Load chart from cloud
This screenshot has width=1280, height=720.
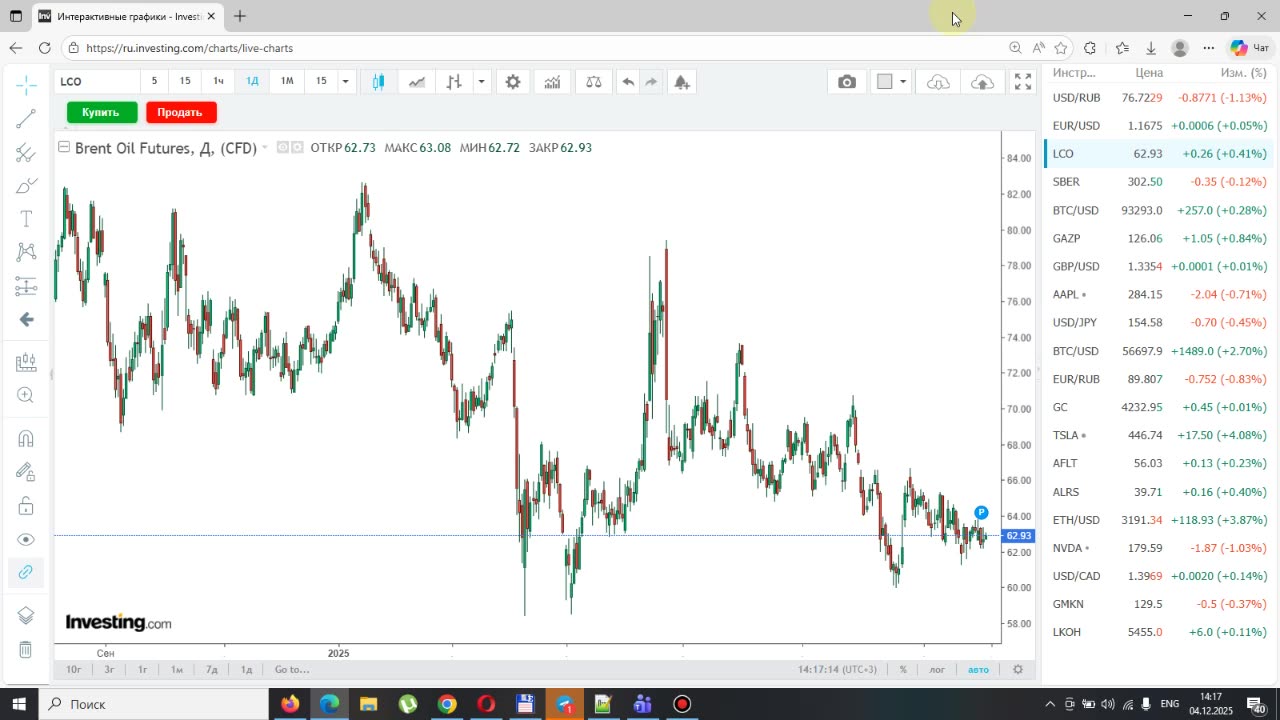pos(938,82)
